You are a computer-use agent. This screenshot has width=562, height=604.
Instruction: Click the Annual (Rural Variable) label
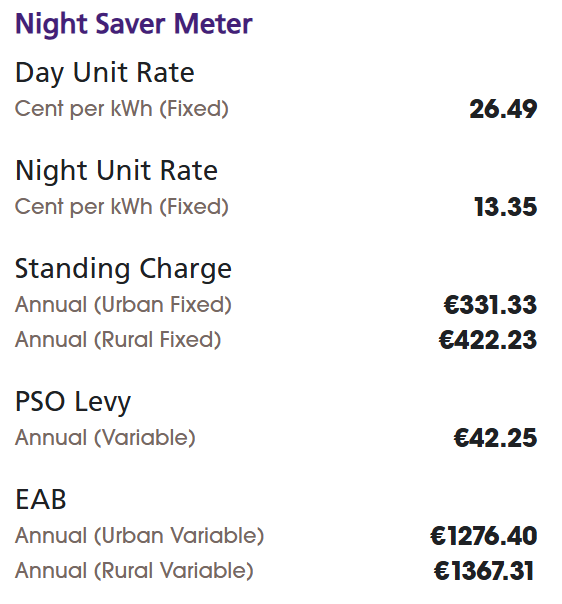coord(134,570)
